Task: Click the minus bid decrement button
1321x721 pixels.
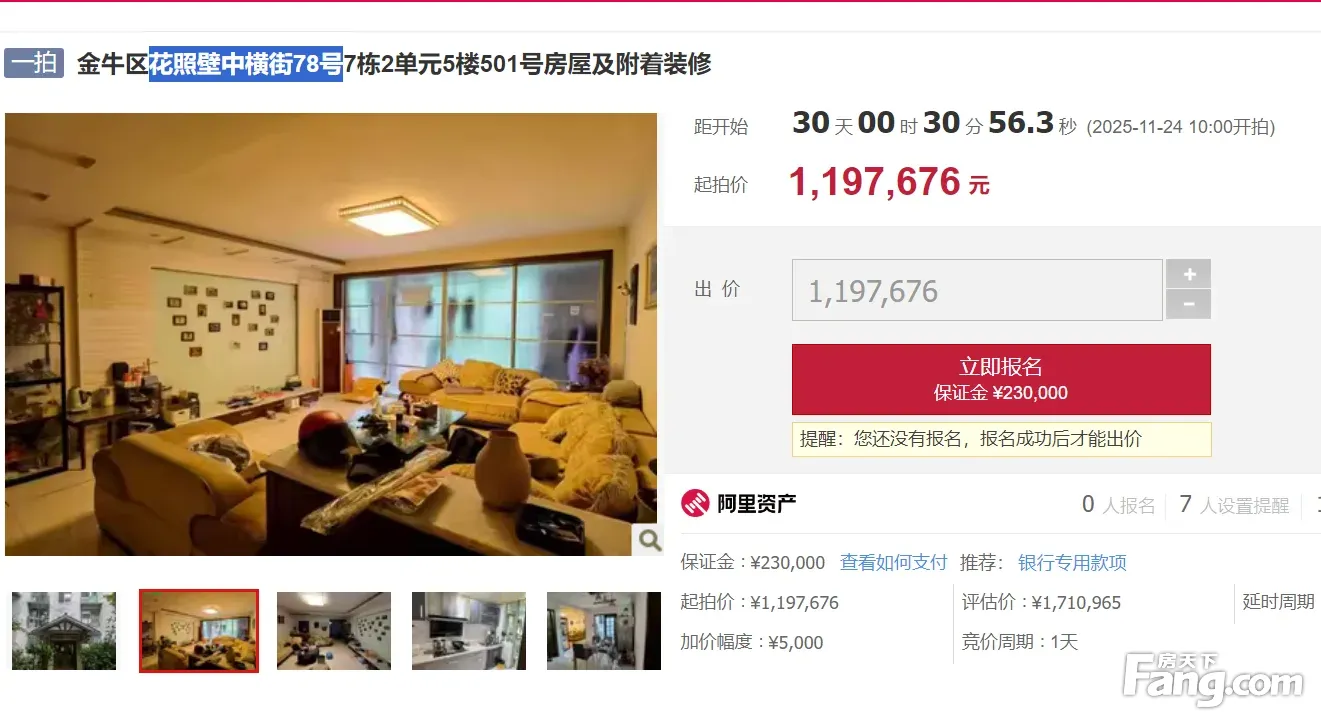Action: click(1188, 305)
